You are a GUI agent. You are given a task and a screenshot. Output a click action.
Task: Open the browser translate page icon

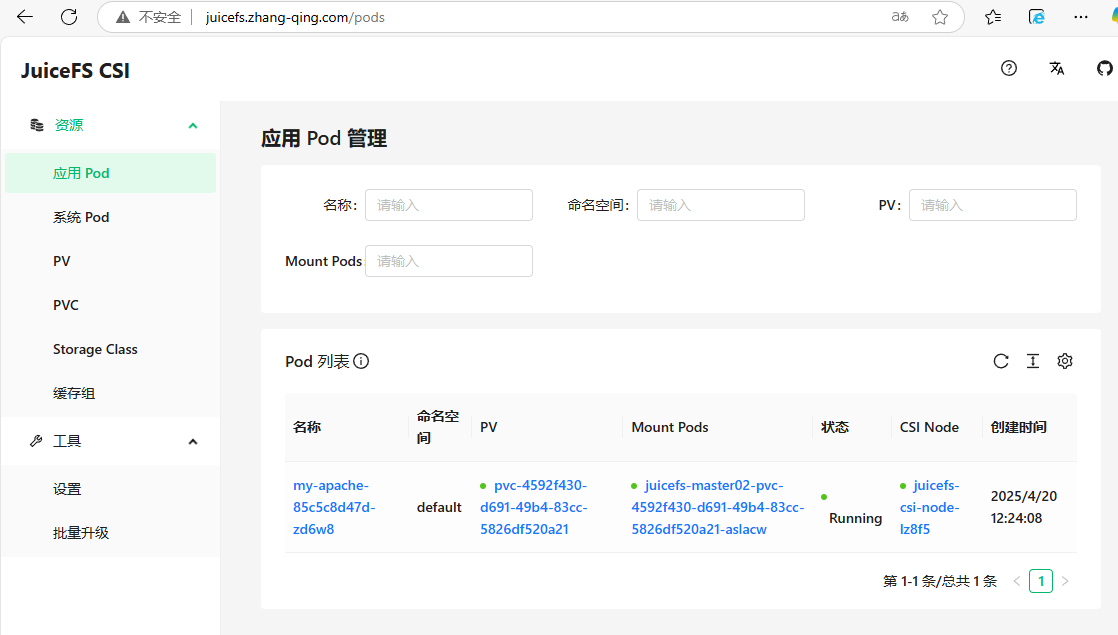901,17
